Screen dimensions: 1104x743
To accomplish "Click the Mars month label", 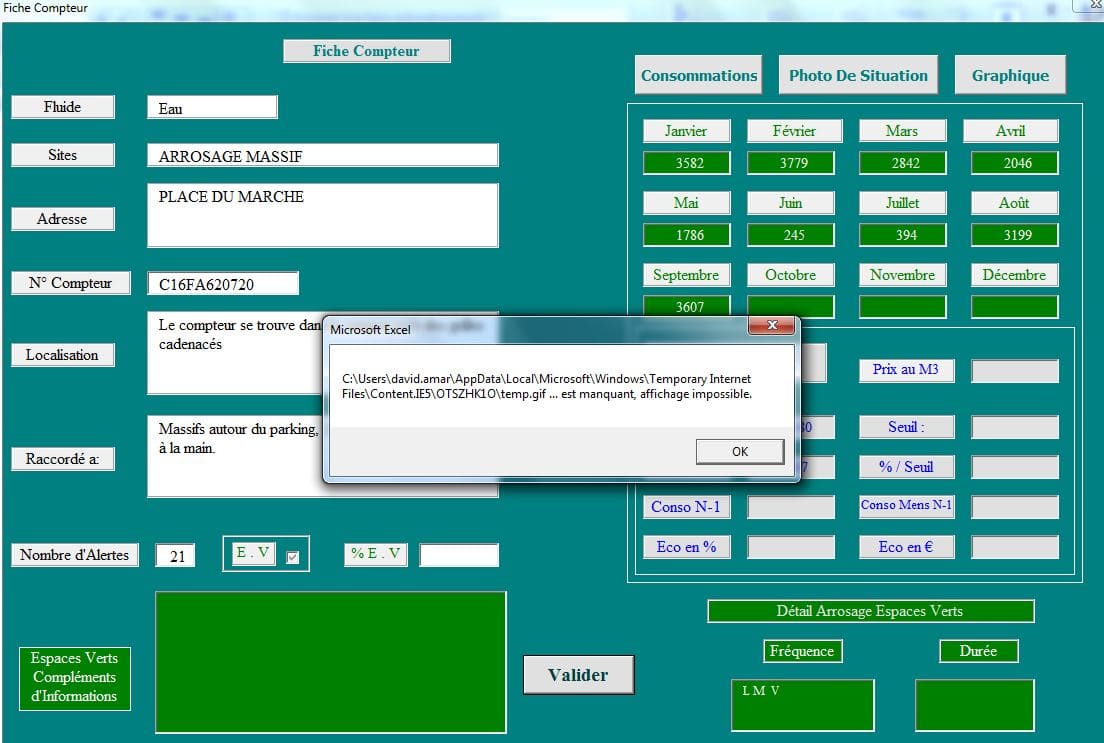I will 903,131.
